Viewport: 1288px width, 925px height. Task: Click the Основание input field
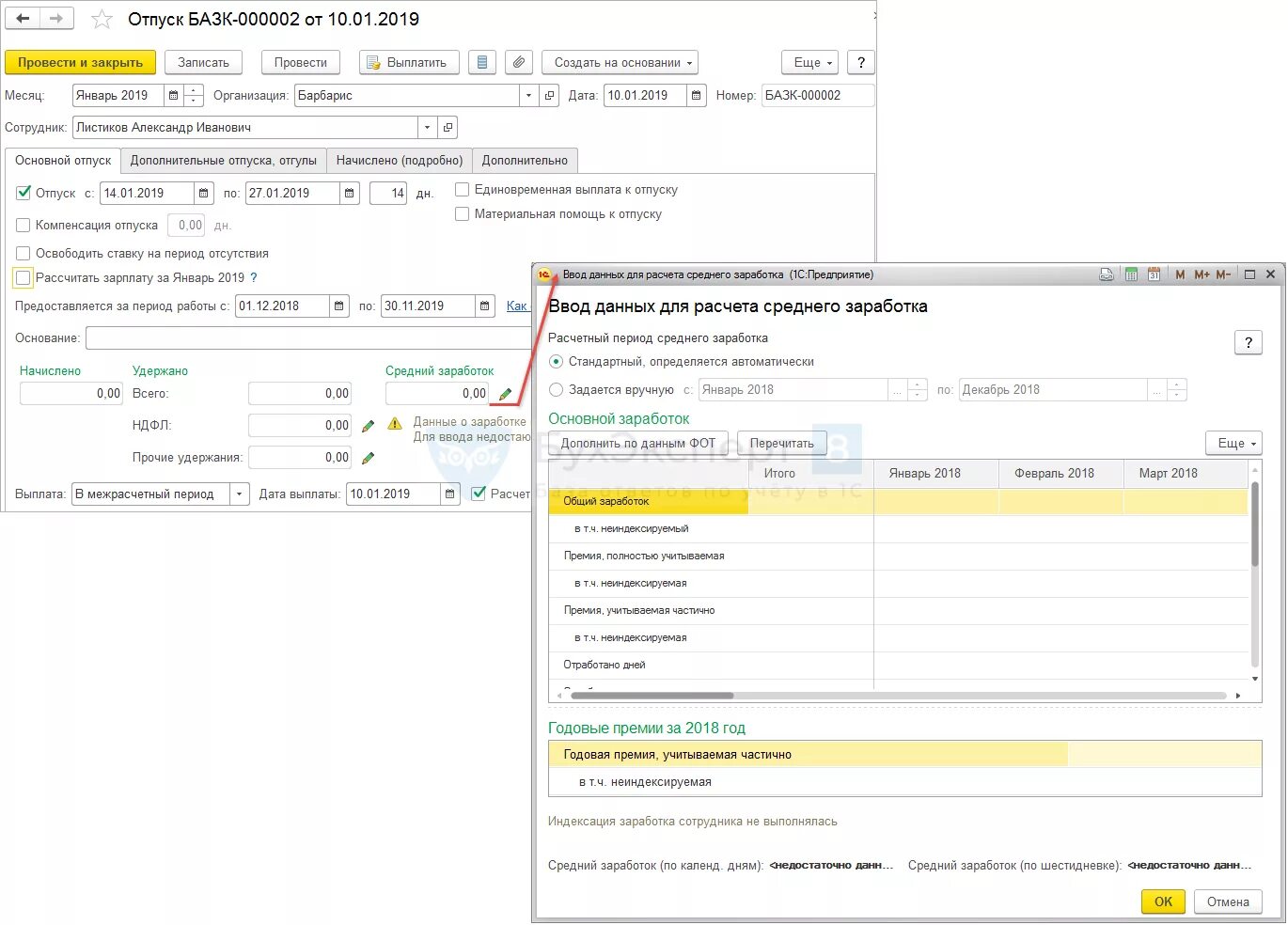(x=308, y=337)
